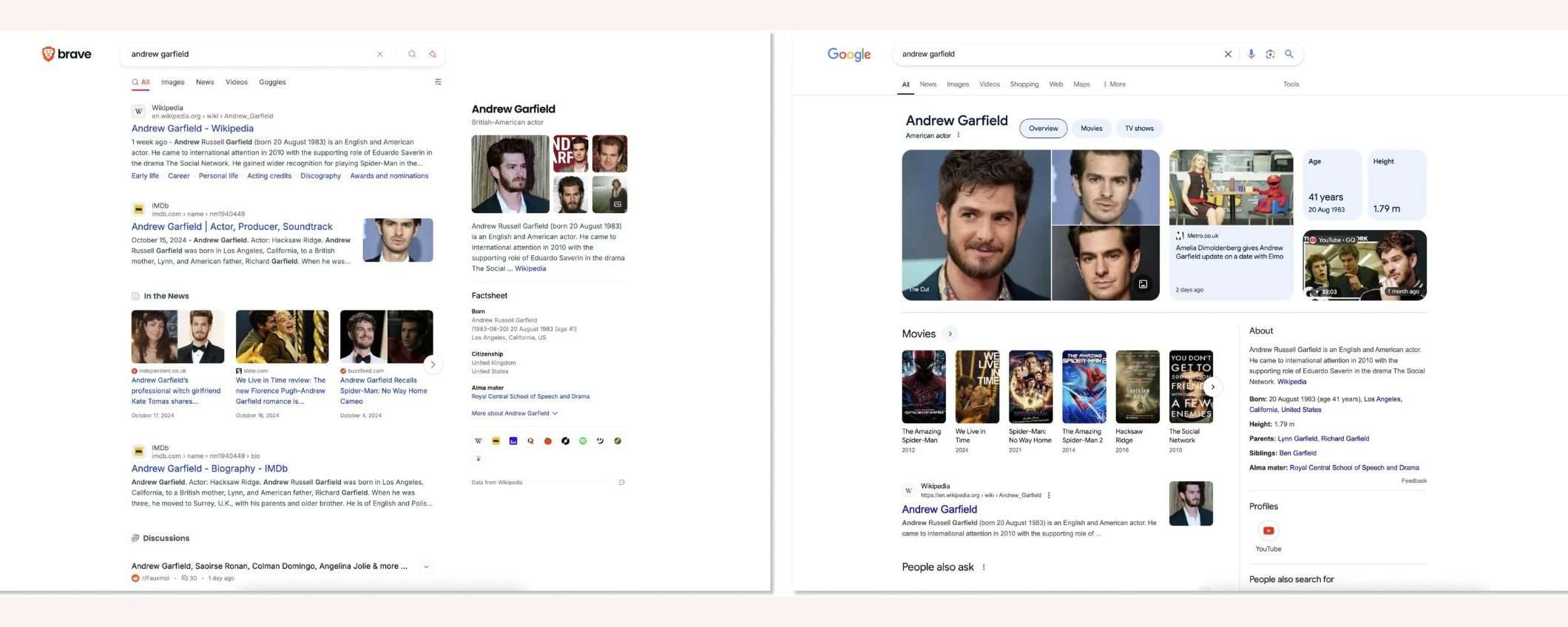Click inside the Brave search field
This screenshot has height=627, width=1568.
251,54
